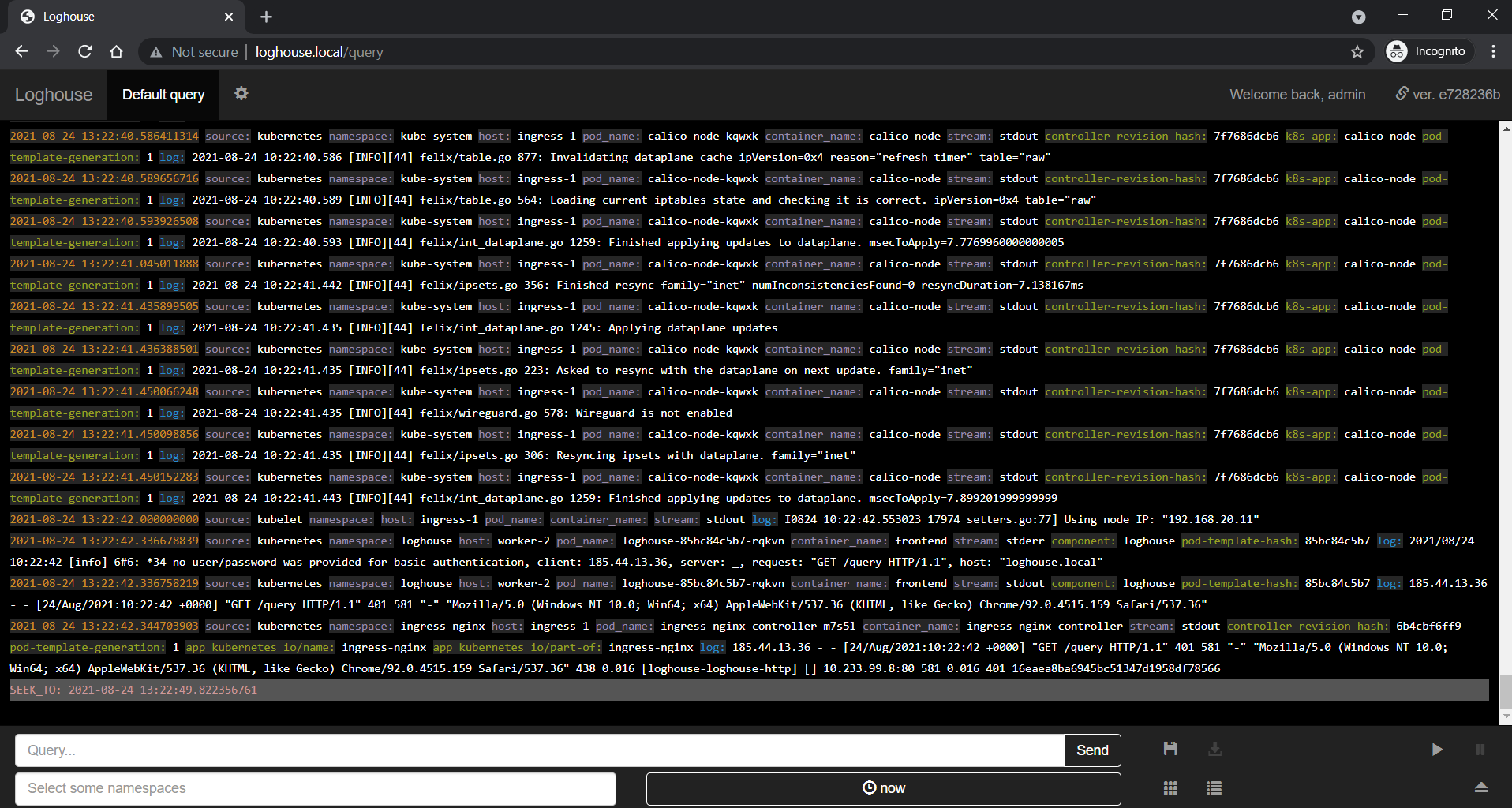Click timestamp 2021-08-24 13:22:42.000000000

[104, 520]
